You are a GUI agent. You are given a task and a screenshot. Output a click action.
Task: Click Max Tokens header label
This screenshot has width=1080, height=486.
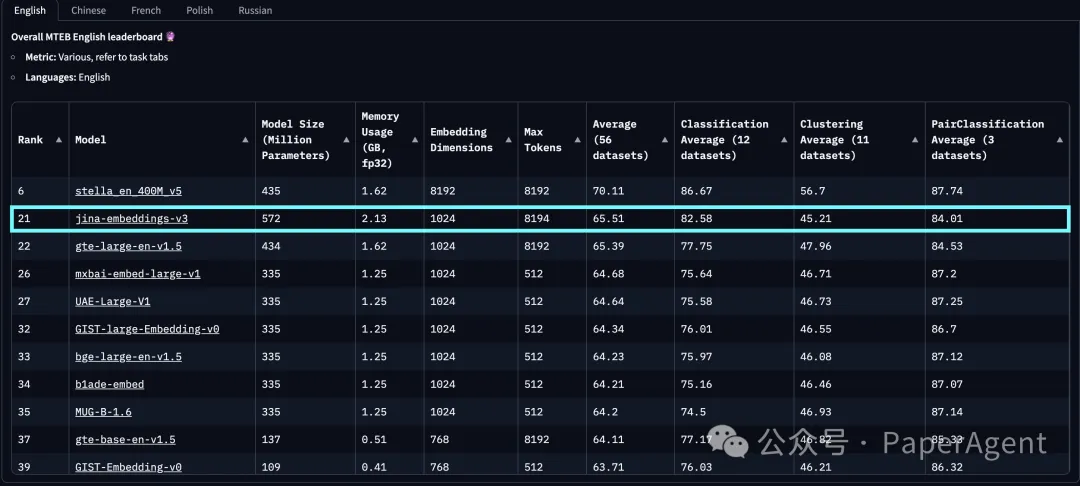tap(543, 140)
